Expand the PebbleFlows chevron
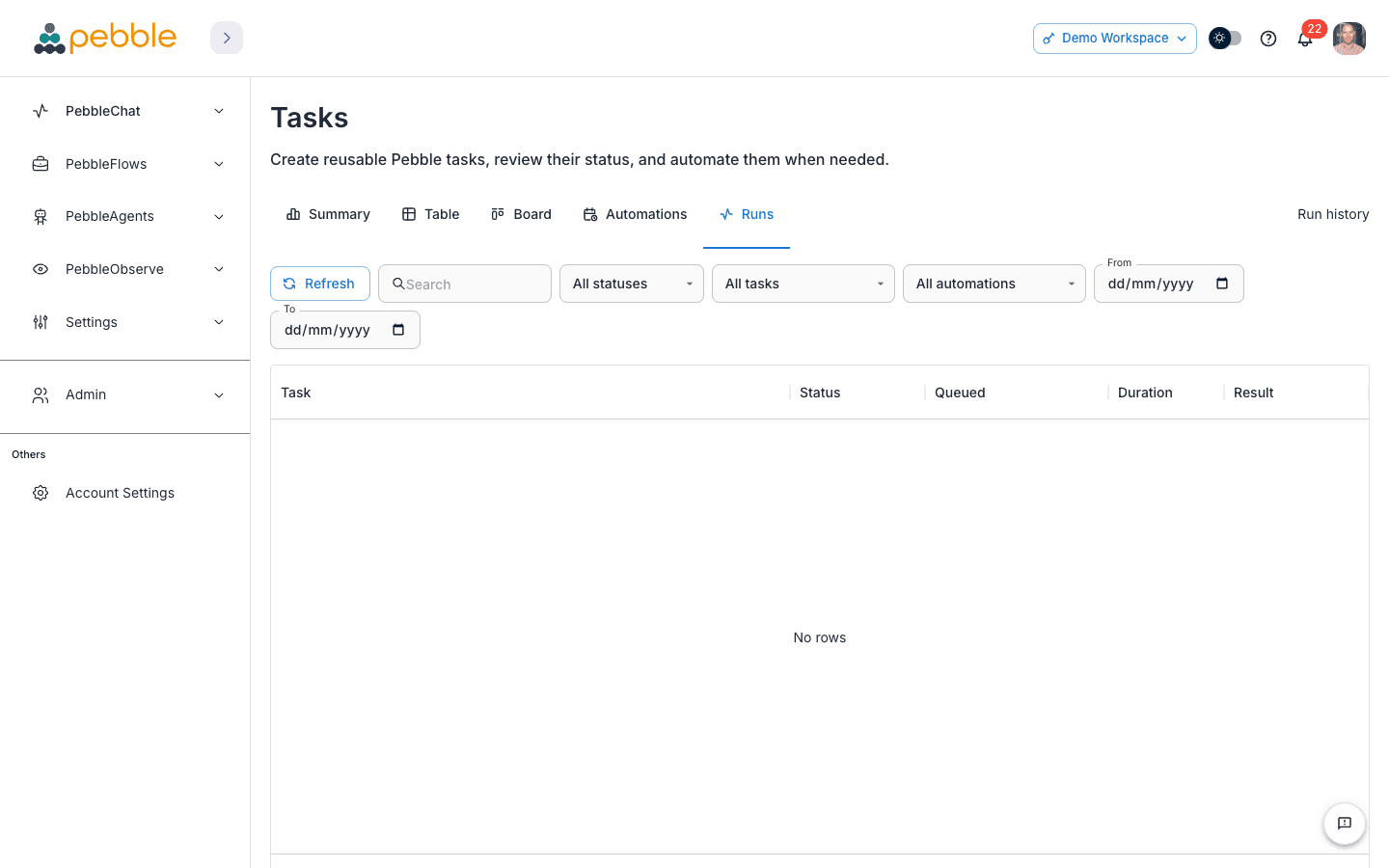 (x=219, y=164)
